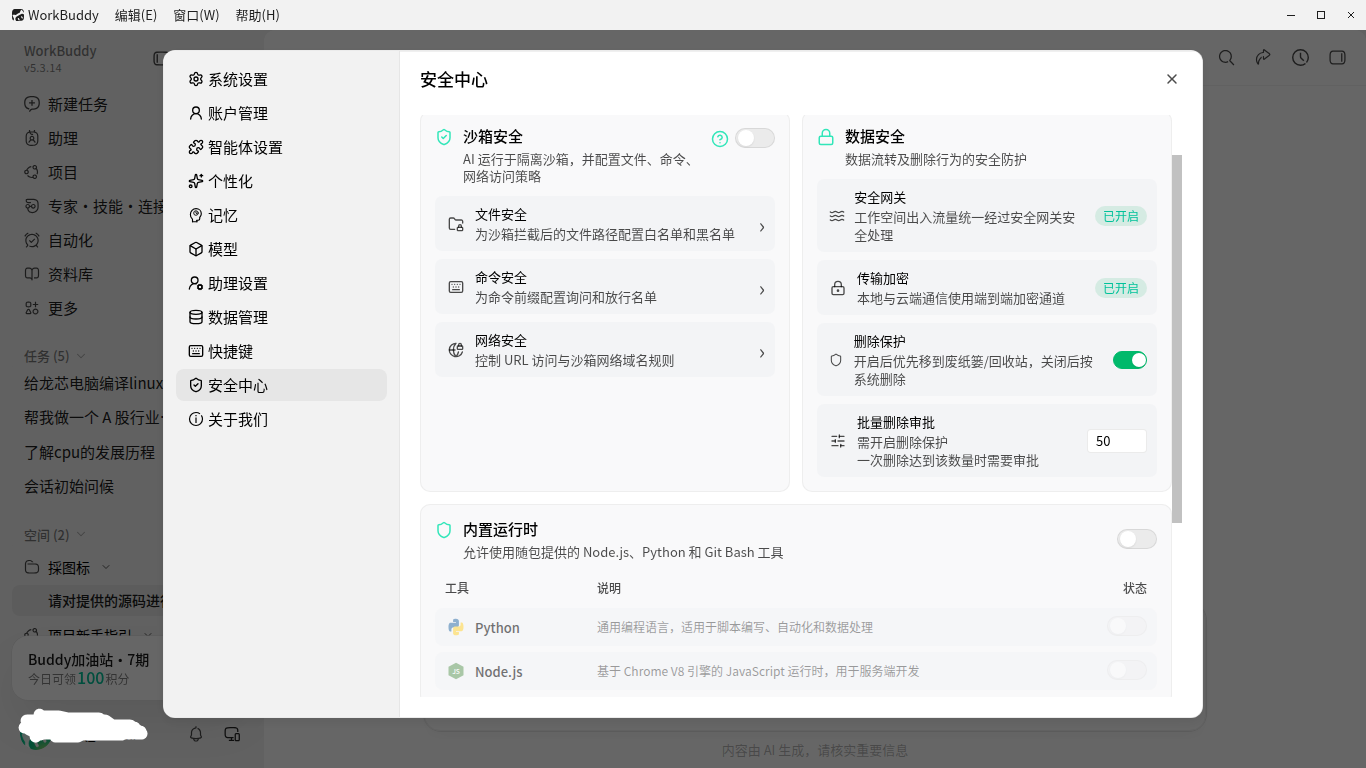1366x768 pixels.
Task: Turn off the 删除保护 switch
Action: pos(1130,360)
